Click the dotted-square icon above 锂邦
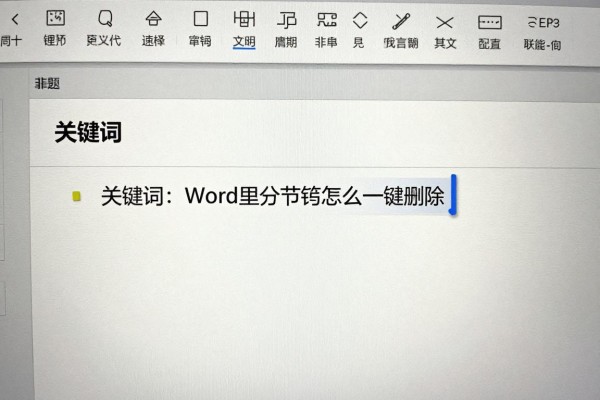This screenshot has height=400, width=600. point(55,18)
